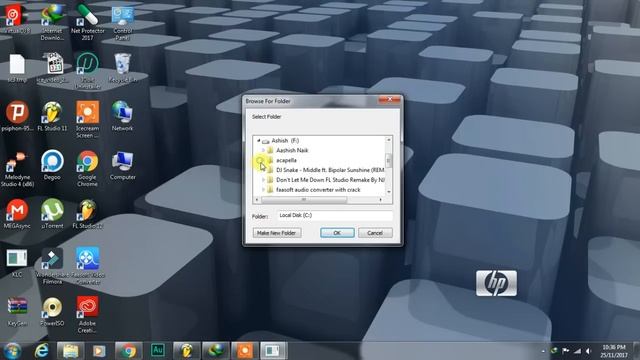This screenshot has width=640, height=360.
Task: Select the blank tmp file on the desktop
Action: point(17,68)
